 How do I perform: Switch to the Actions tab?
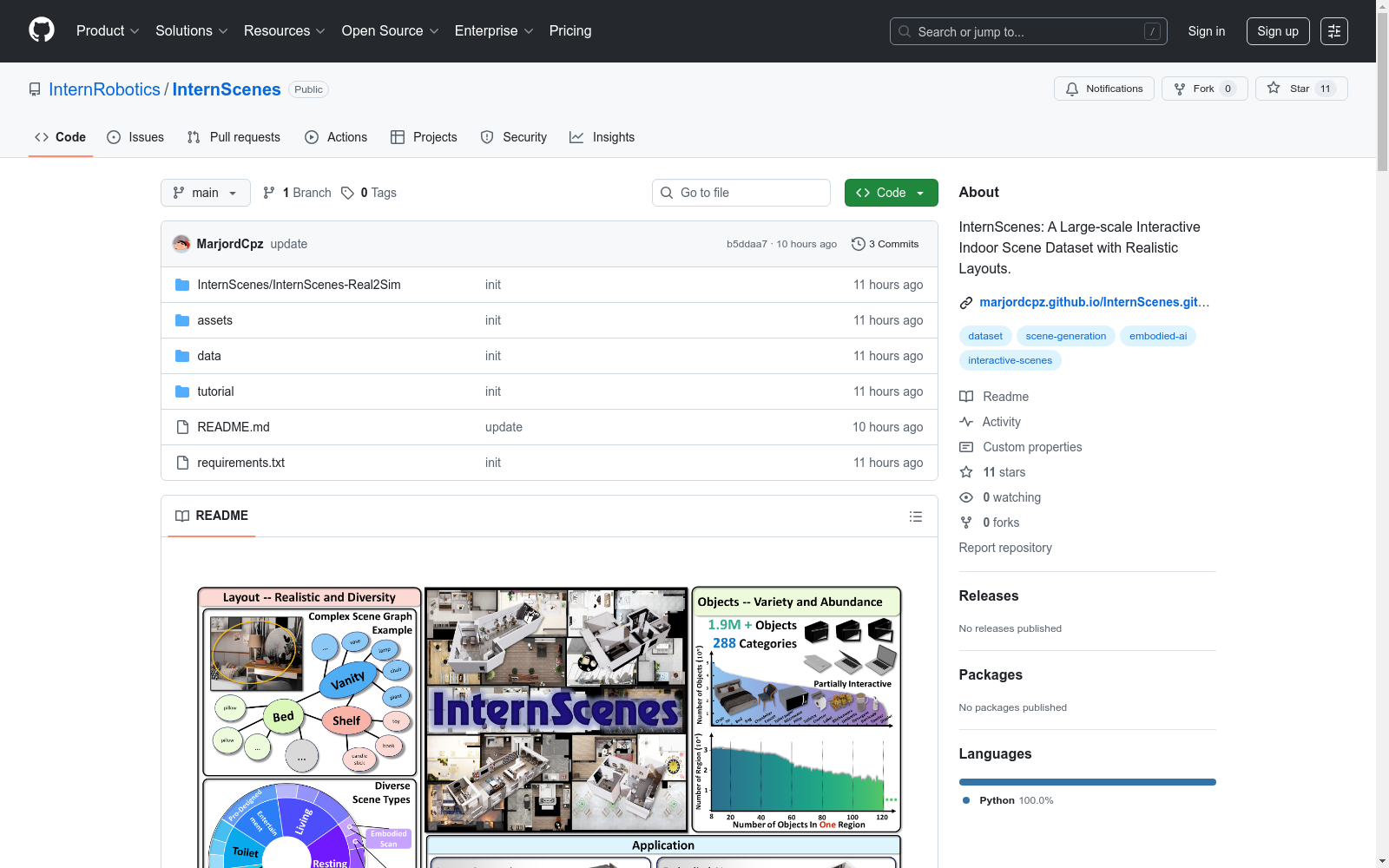tap(336, 137)
